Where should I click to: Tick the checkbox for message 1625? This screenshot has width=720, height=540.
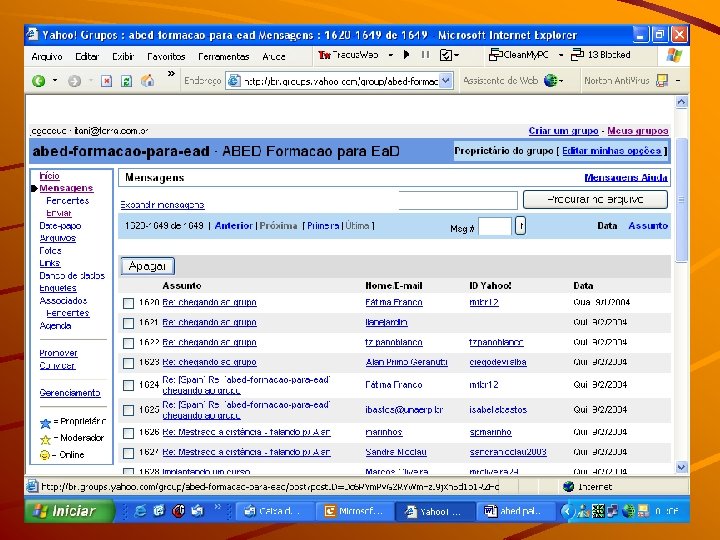[x=129, y=410]
